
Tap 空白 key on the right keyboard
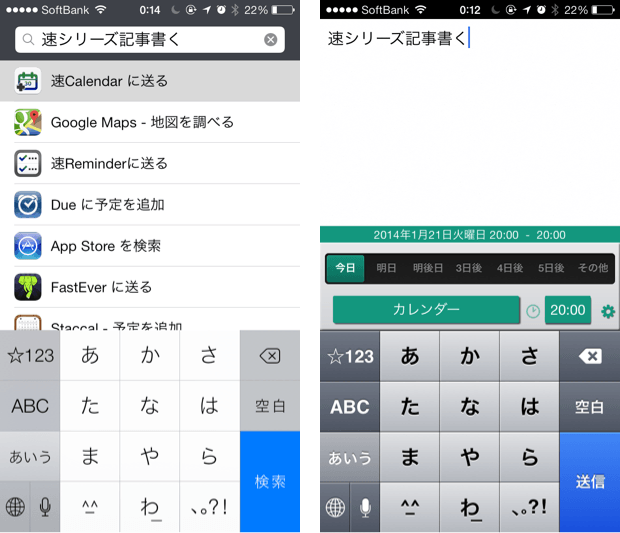[x=590, y=407]
